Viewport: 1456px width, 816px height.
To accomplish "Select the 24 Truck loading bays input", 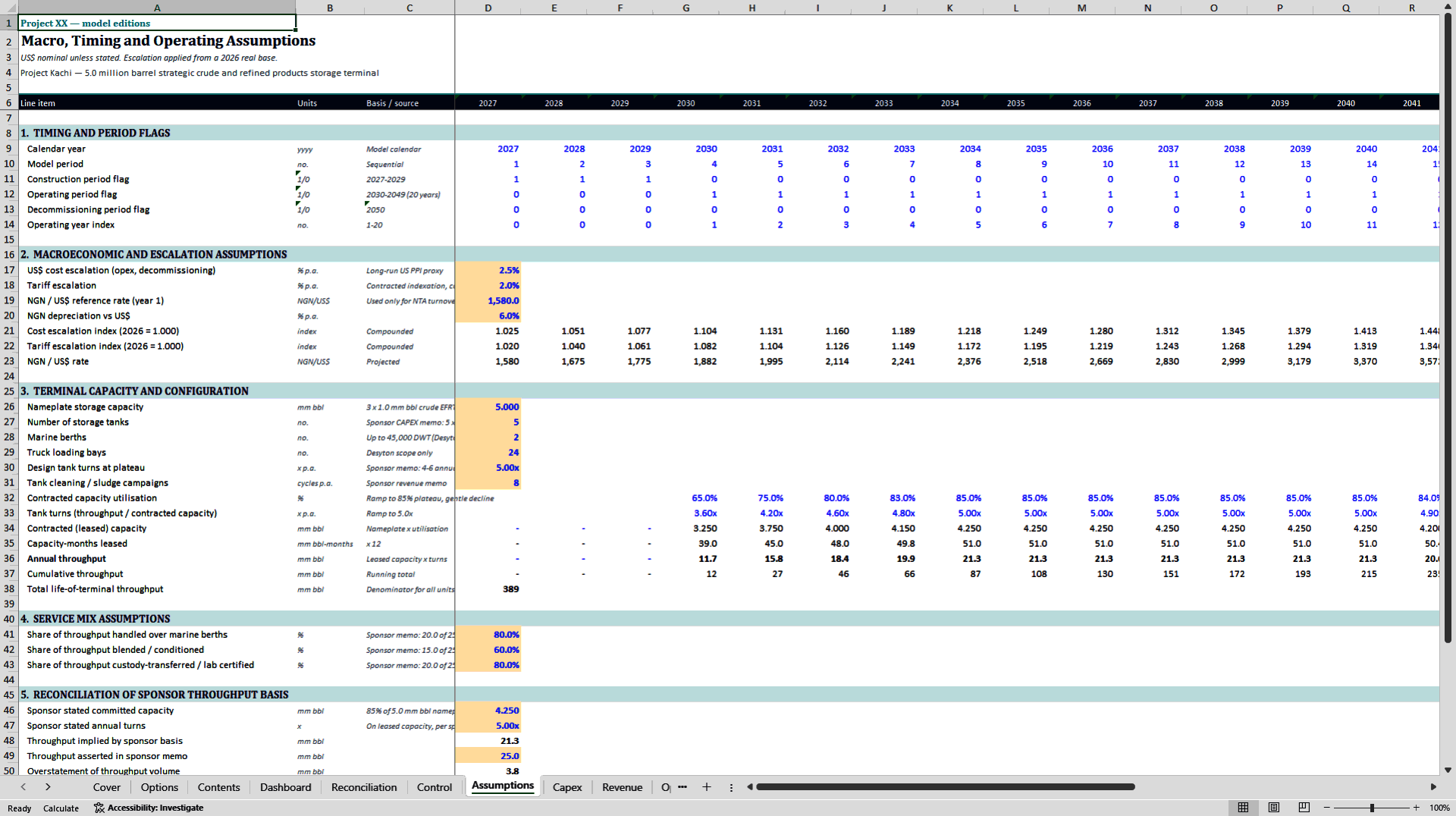I will (x=488, y=452).
